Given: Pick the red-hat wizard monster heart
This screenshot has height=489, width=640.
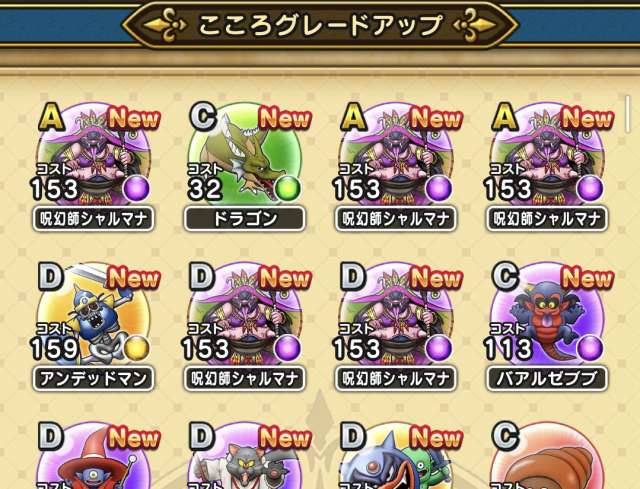Looking at the screenshot, I should click(x=94, y=456).
